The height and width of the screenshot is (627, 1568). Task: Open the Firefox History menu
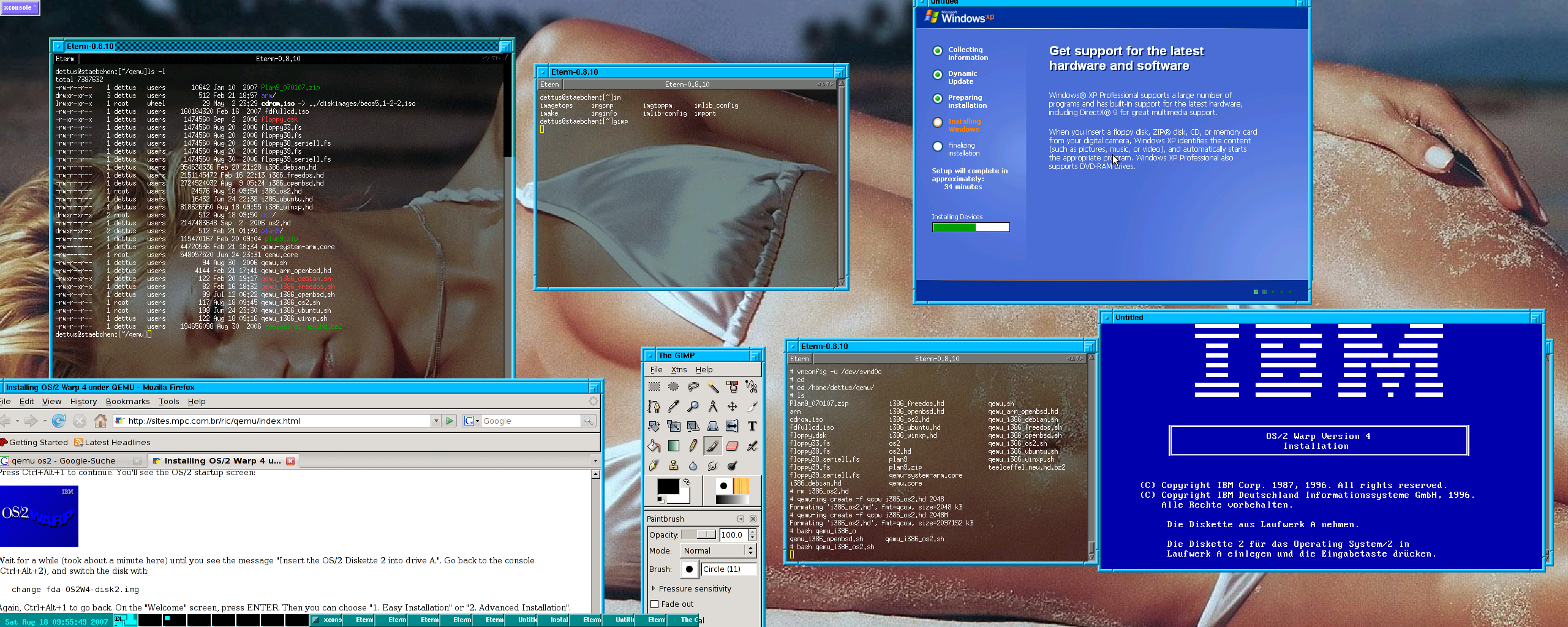pos(83,402)
